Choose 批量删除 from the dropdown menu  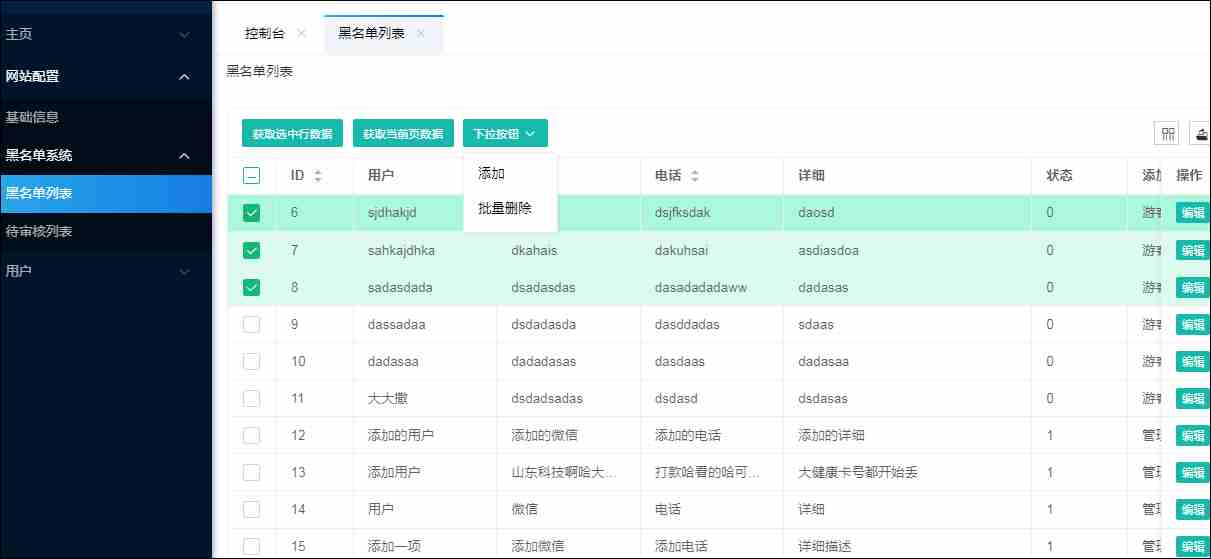(x=505, y=208)
